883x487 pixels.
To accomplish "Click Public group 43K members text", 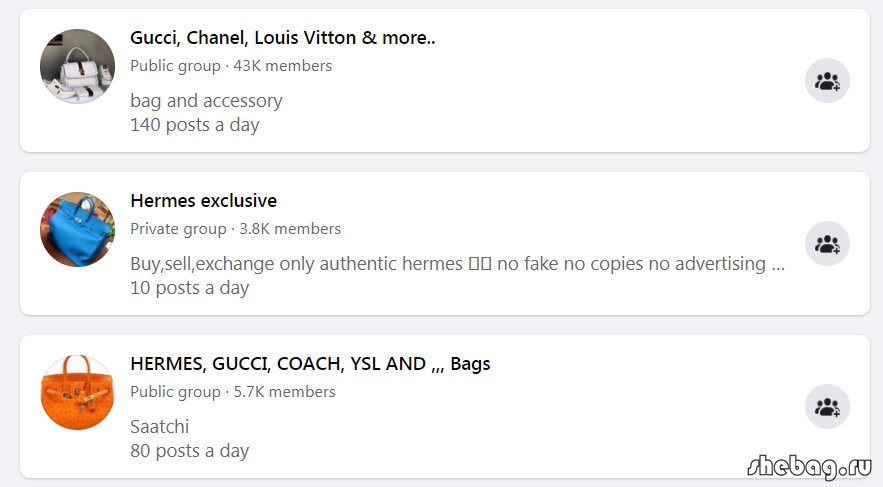I will coord(231,66).
